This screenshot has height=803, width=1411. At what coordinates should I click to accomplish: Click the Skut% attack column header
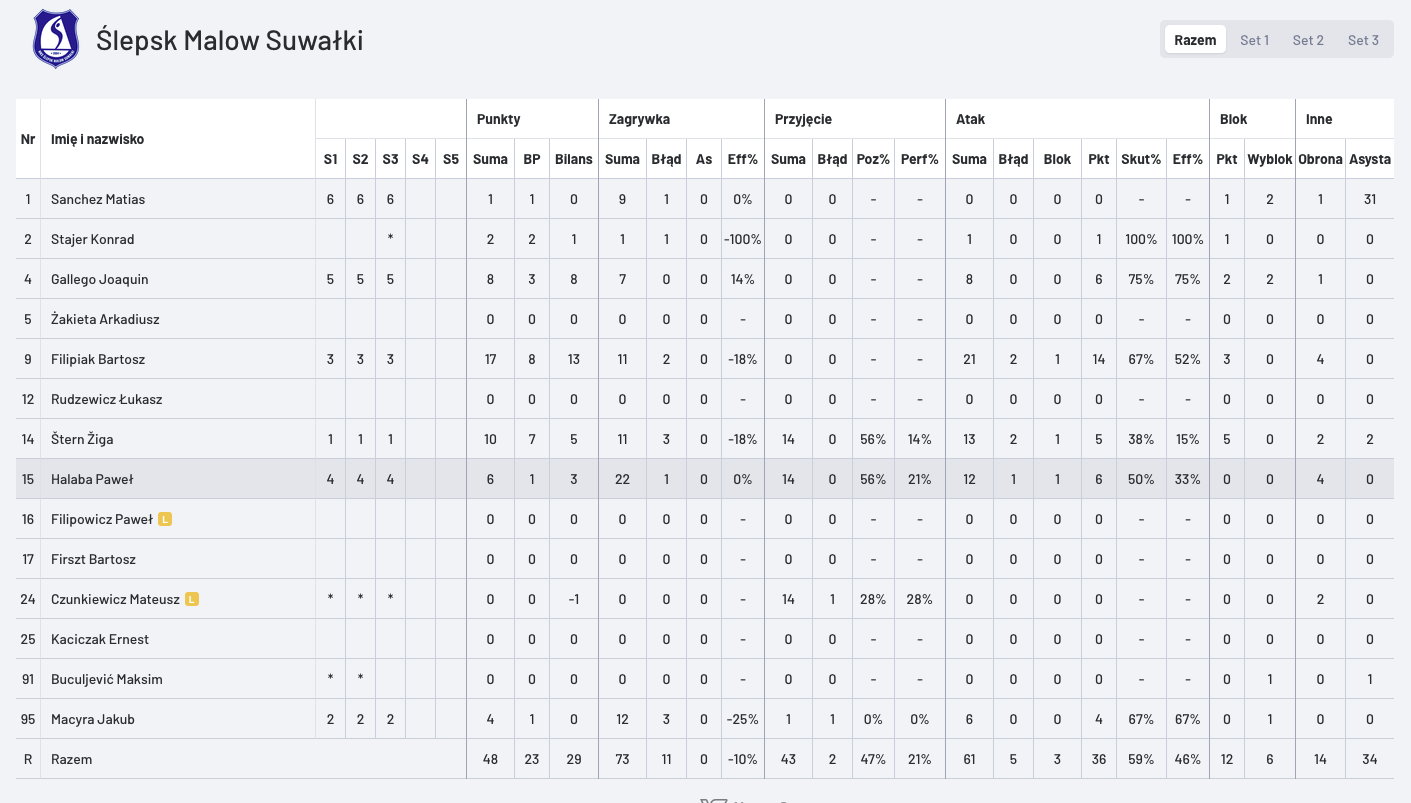(x=1141, y=159)
